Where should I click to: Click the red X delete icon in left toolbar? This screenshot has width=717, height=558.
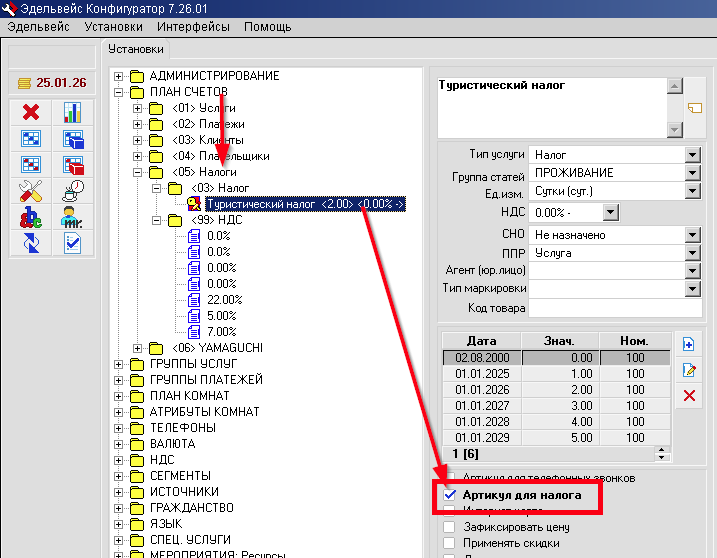30,113
